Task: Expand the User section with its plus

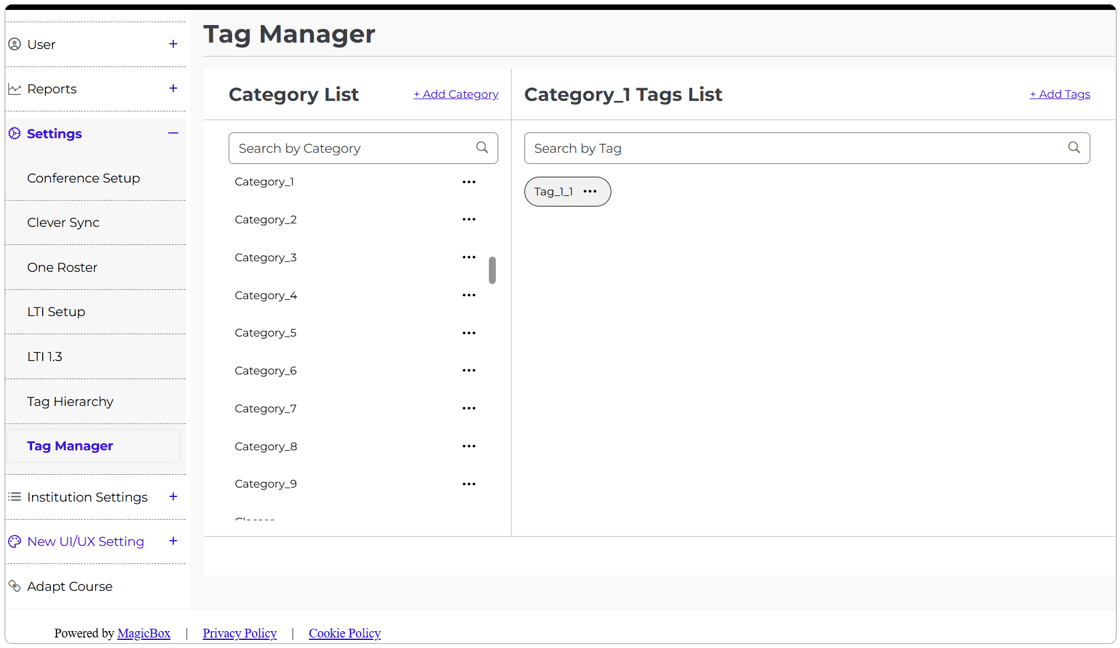Action: point(173,44)
